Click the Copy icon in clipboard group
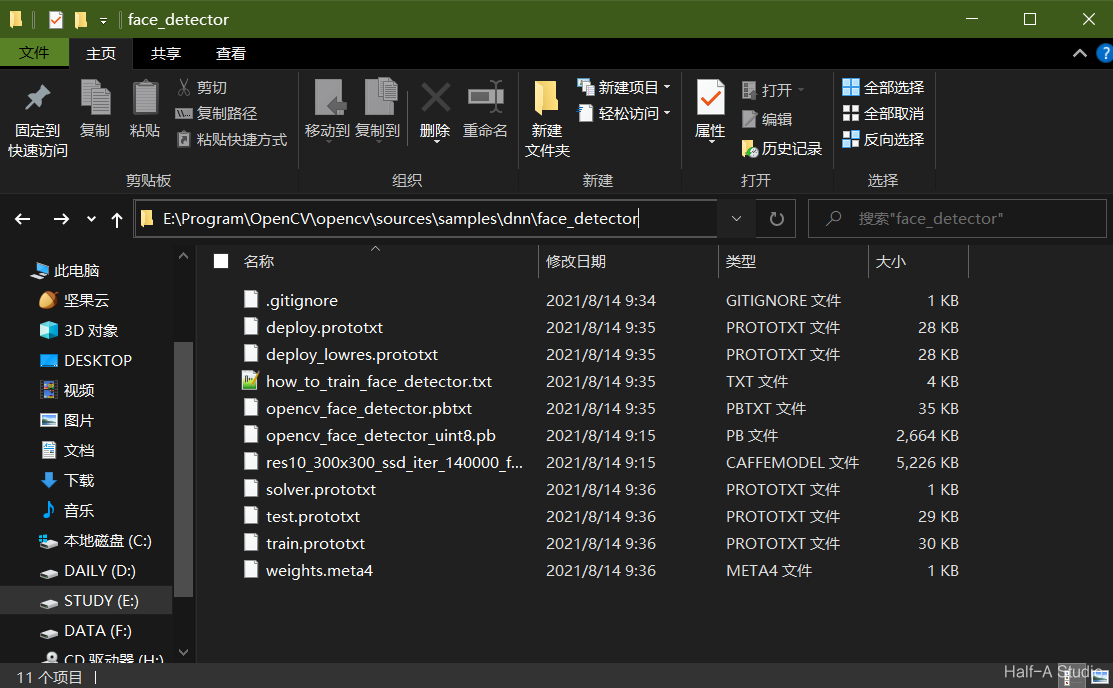This screenshot has width=1113, height=688. [x=95, y=97]
